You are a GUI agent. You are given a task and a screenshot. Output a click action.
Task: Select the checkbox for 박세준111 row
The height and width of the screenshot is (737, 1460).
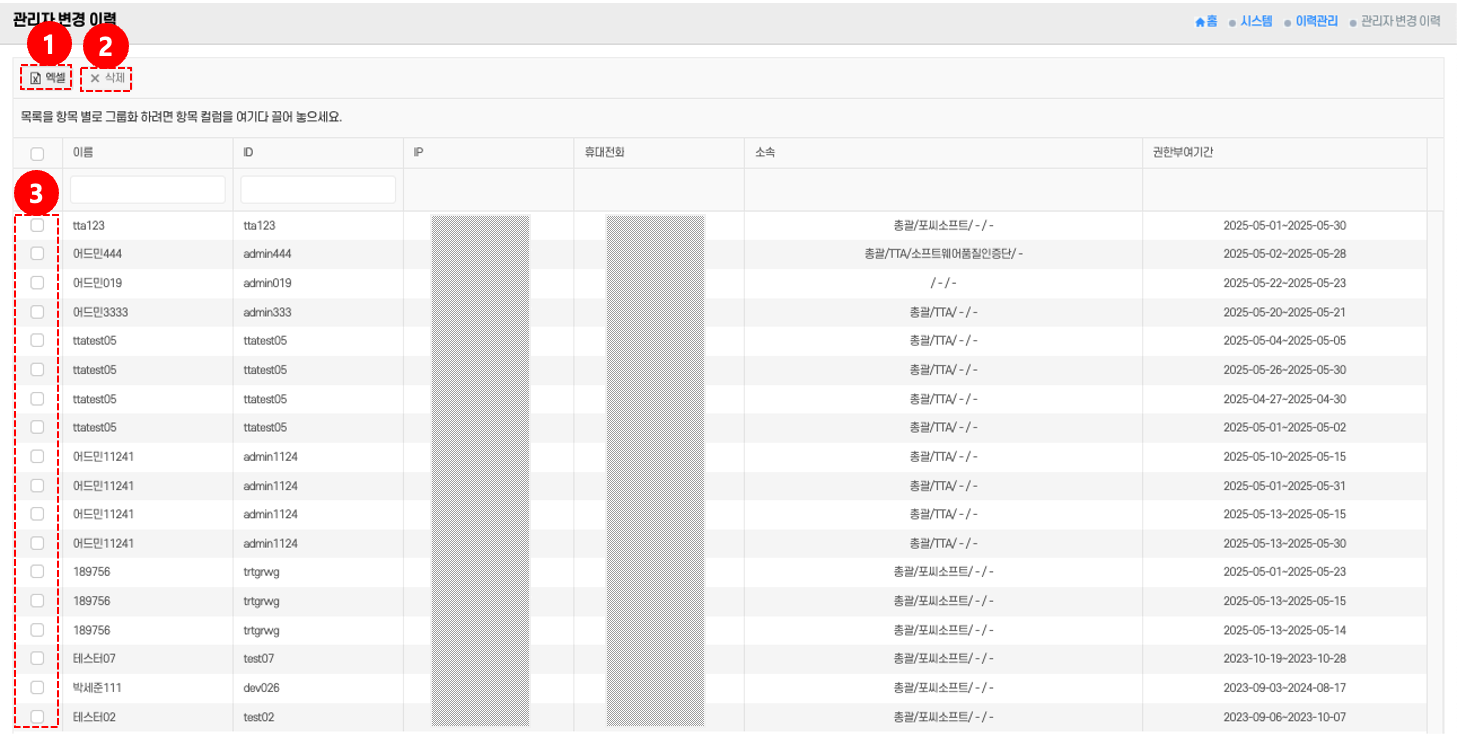[x=37, y=687]
